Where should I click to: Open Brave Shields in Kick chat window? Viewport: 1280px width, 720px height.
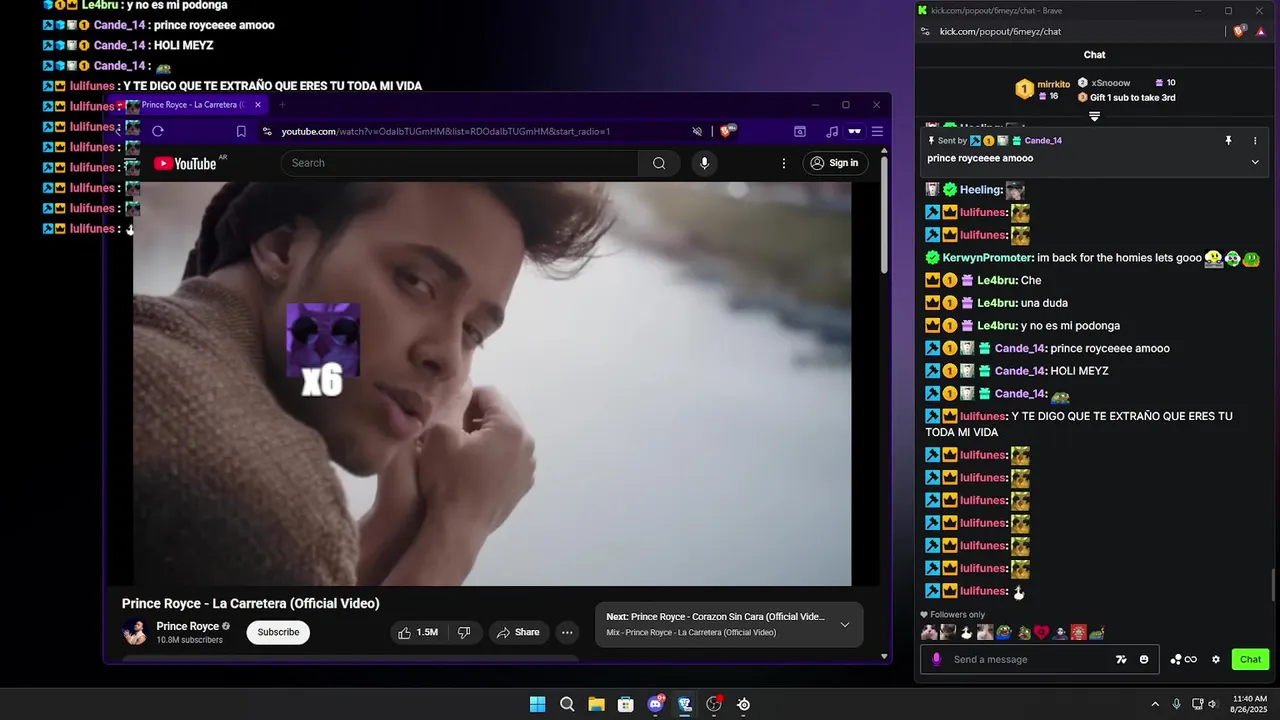click(x=1241, y=31)
